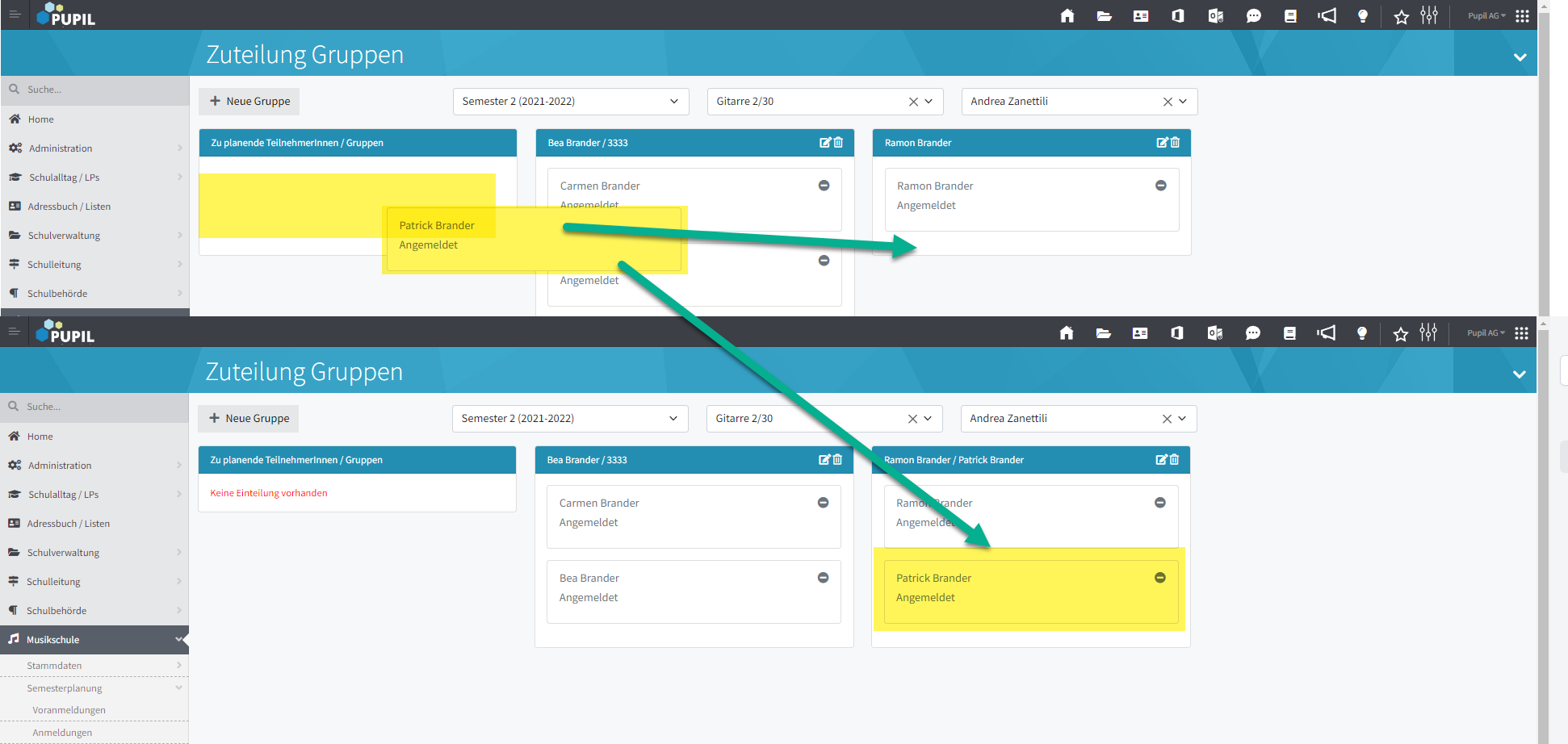This screenshot has width=1568, height=744.
Task: Expand the header chevron beside Zuteilung Gruppen in the lower screenshot
Action: tap(1519, 374)
